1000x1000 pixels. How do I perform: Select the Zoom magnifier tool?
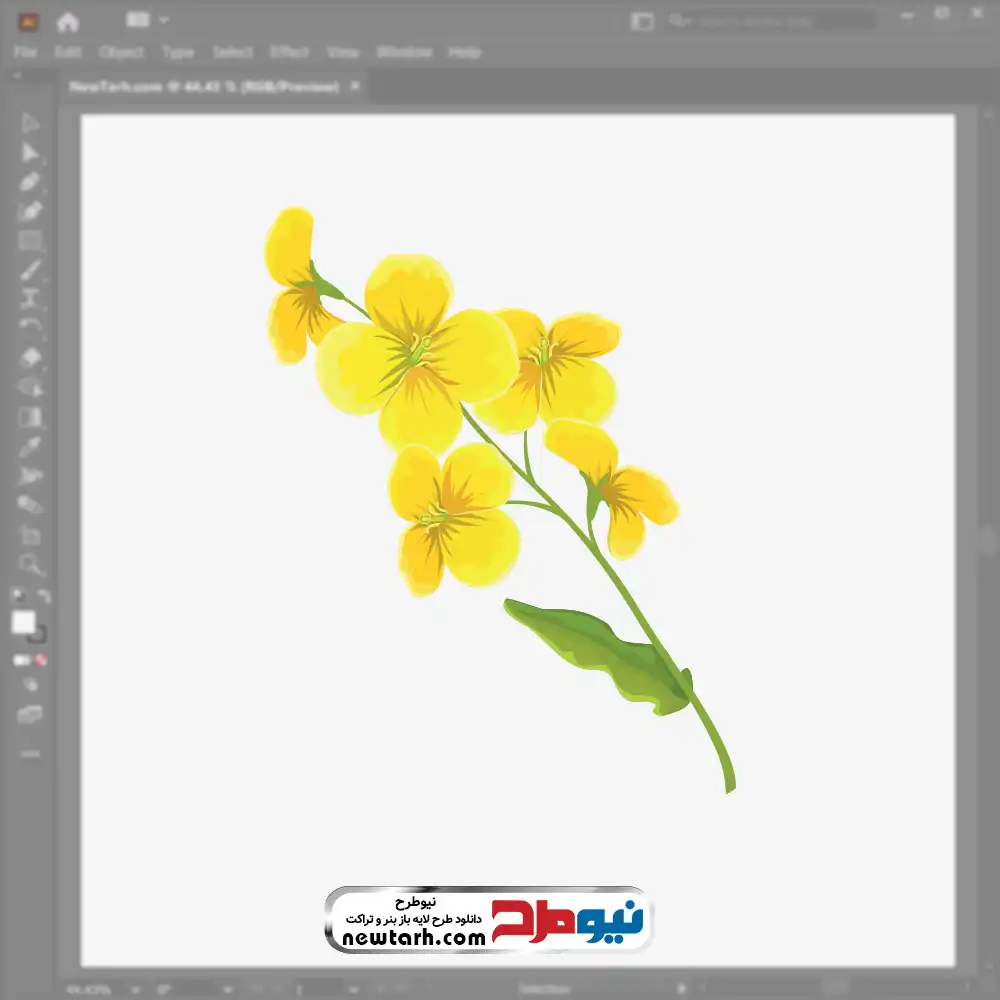tap(30, 564)
